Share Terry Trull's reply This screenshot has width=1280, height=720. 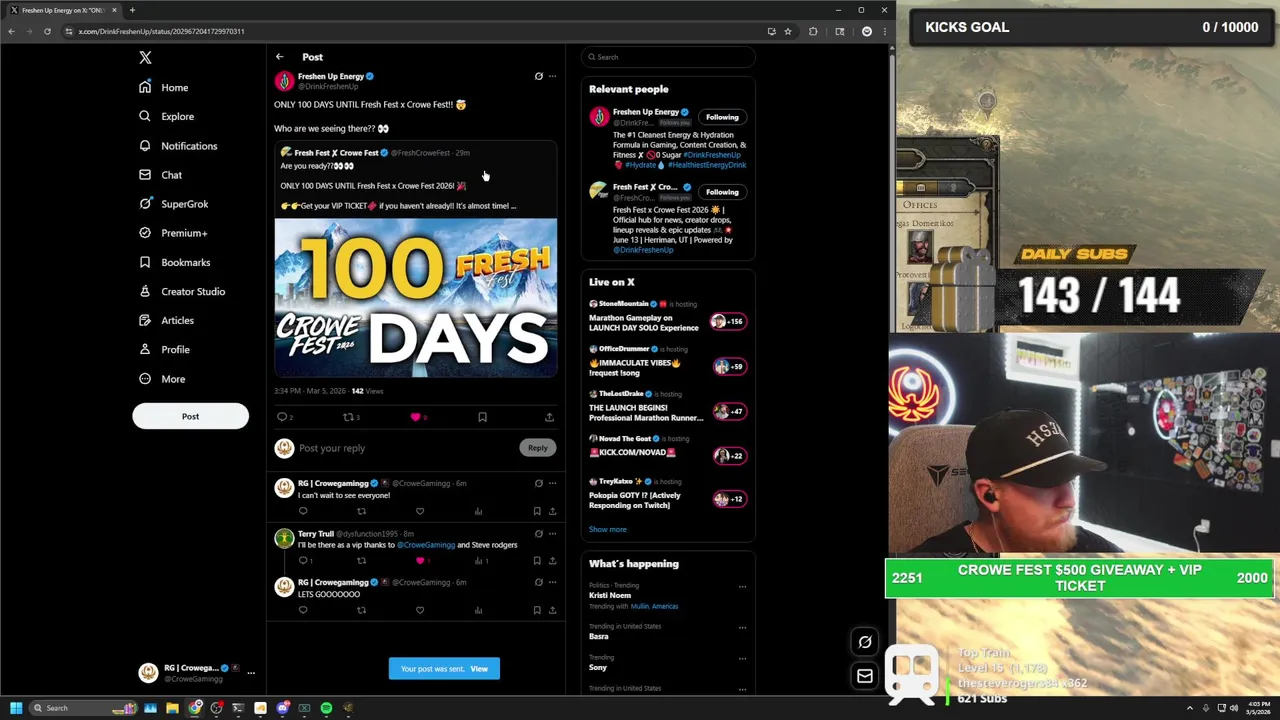[x=552, y=561]
